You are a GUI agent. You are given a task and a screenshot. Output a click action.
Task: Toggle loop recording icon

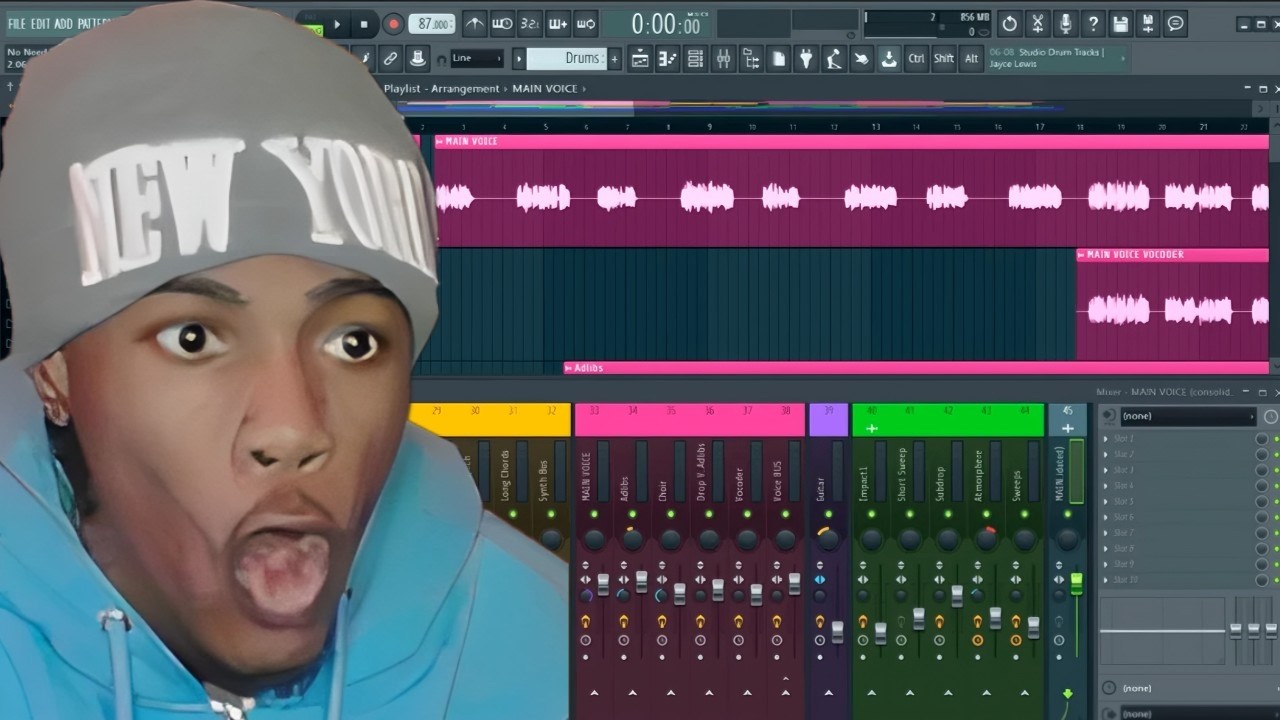[x=586, y=24]
